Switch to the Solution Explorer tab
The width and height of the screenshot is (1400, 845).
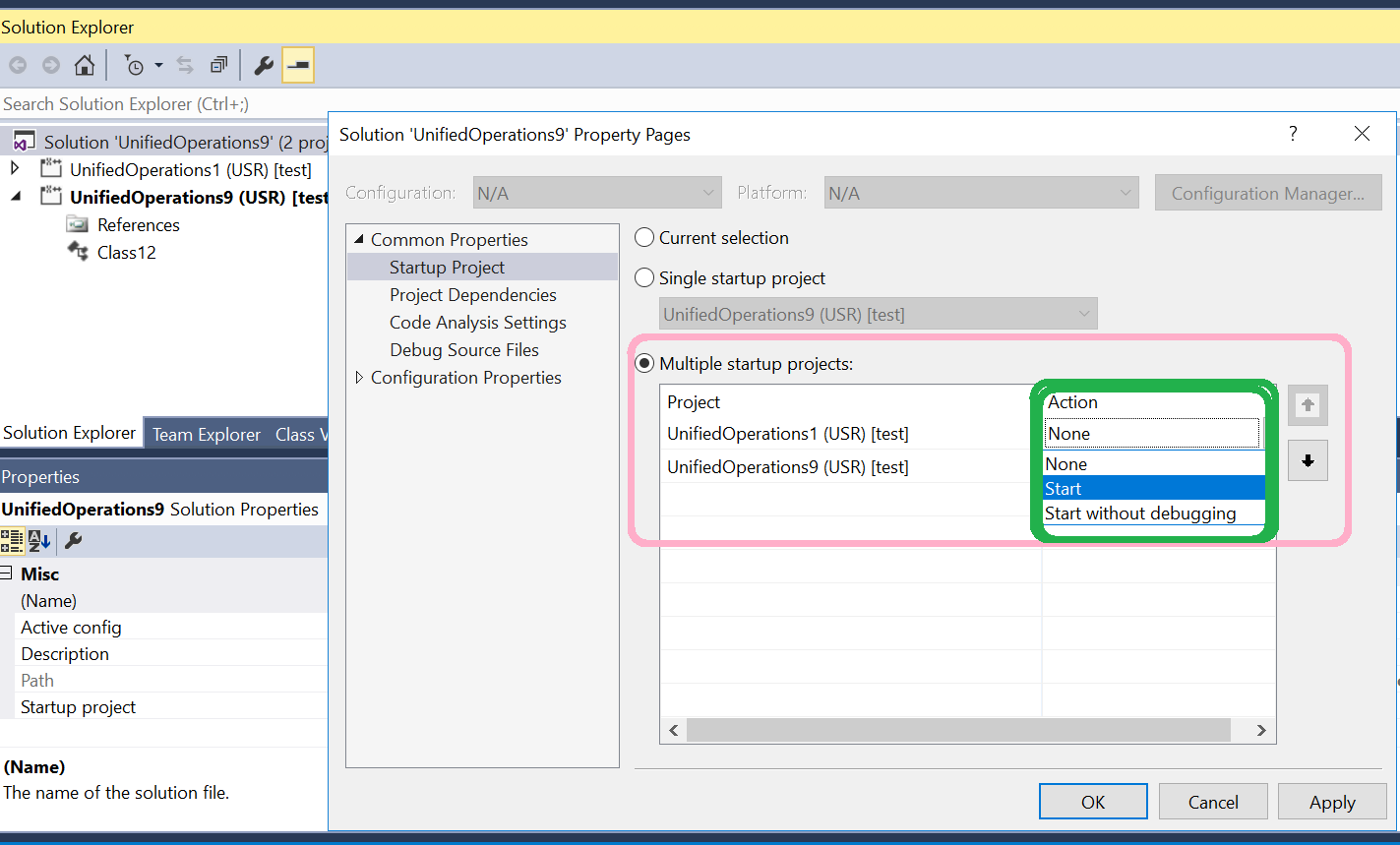(70, 433)
